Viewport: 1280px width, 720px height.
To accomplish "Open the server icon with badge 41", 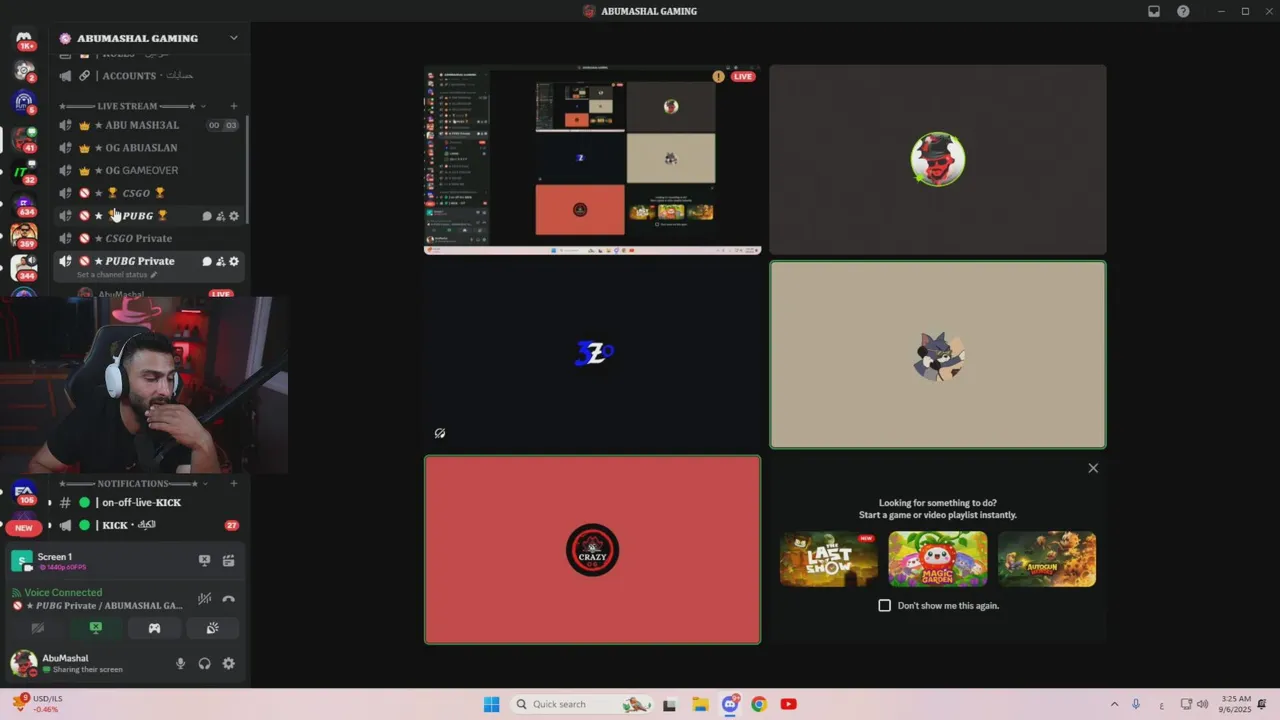I will pos(24,139).
